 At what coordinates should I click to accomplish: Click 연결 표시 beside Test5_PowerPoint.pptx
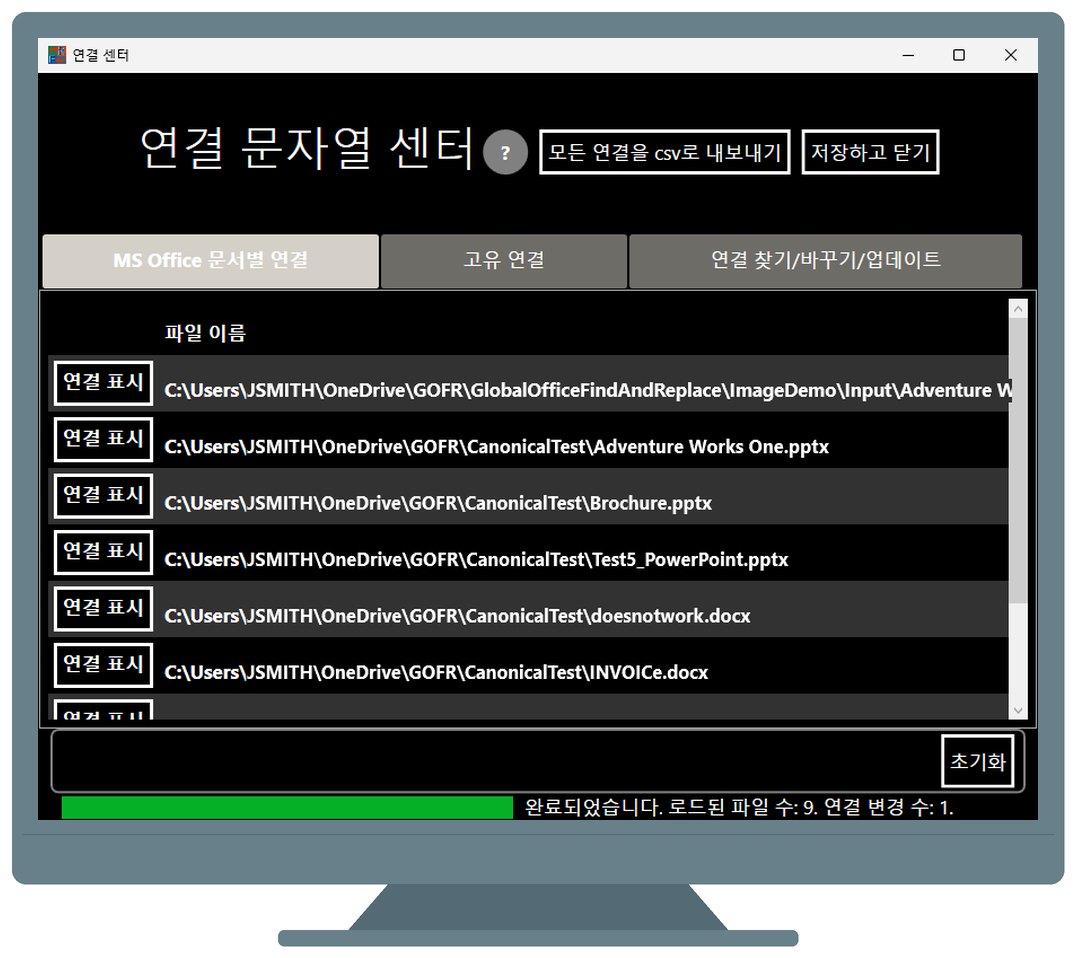click(104, 552)
